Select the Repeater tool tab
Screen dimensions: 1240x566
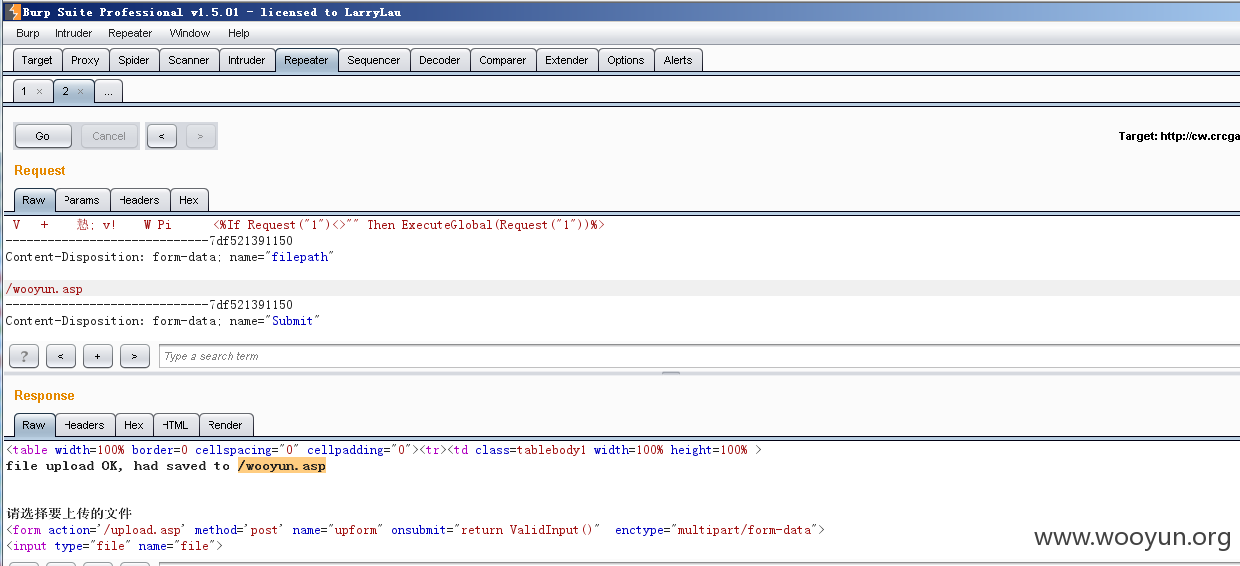click(x=306, y=60)
